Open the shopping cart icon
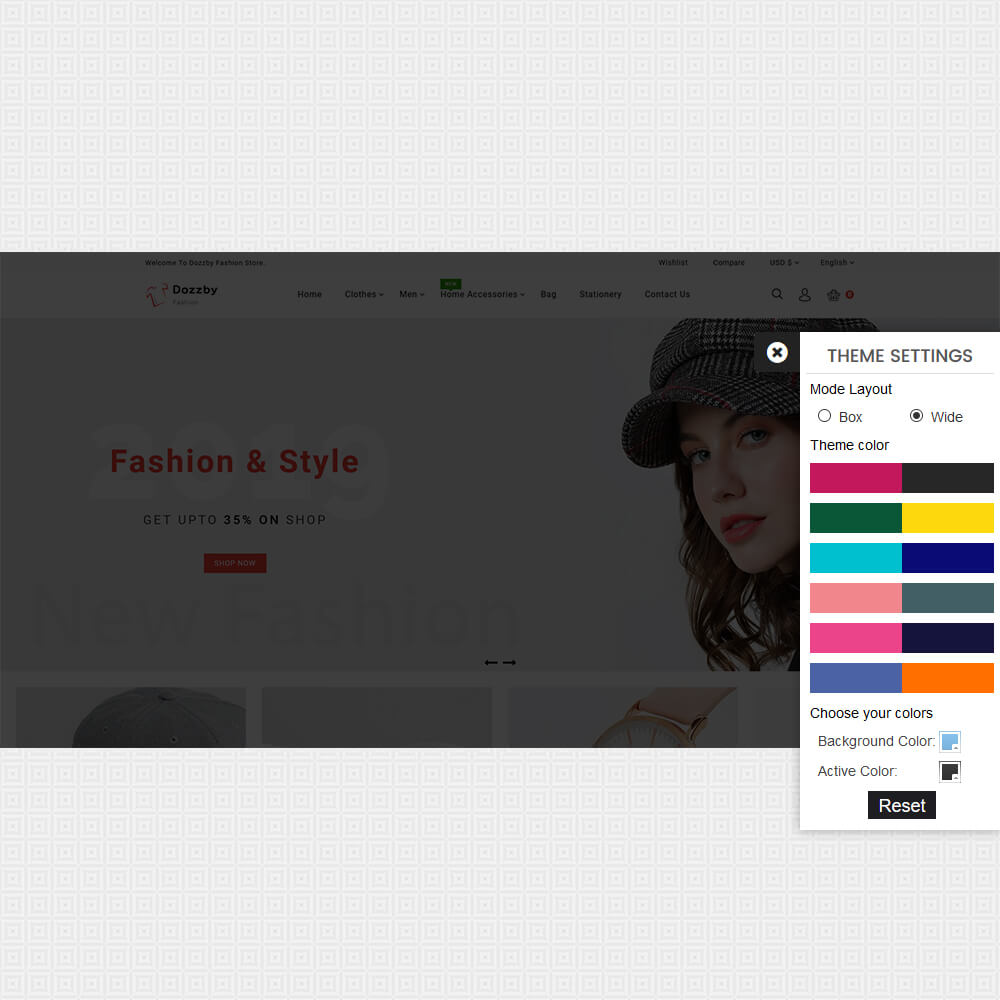This screenshot has height=1000, width=1000. (833, 294)
